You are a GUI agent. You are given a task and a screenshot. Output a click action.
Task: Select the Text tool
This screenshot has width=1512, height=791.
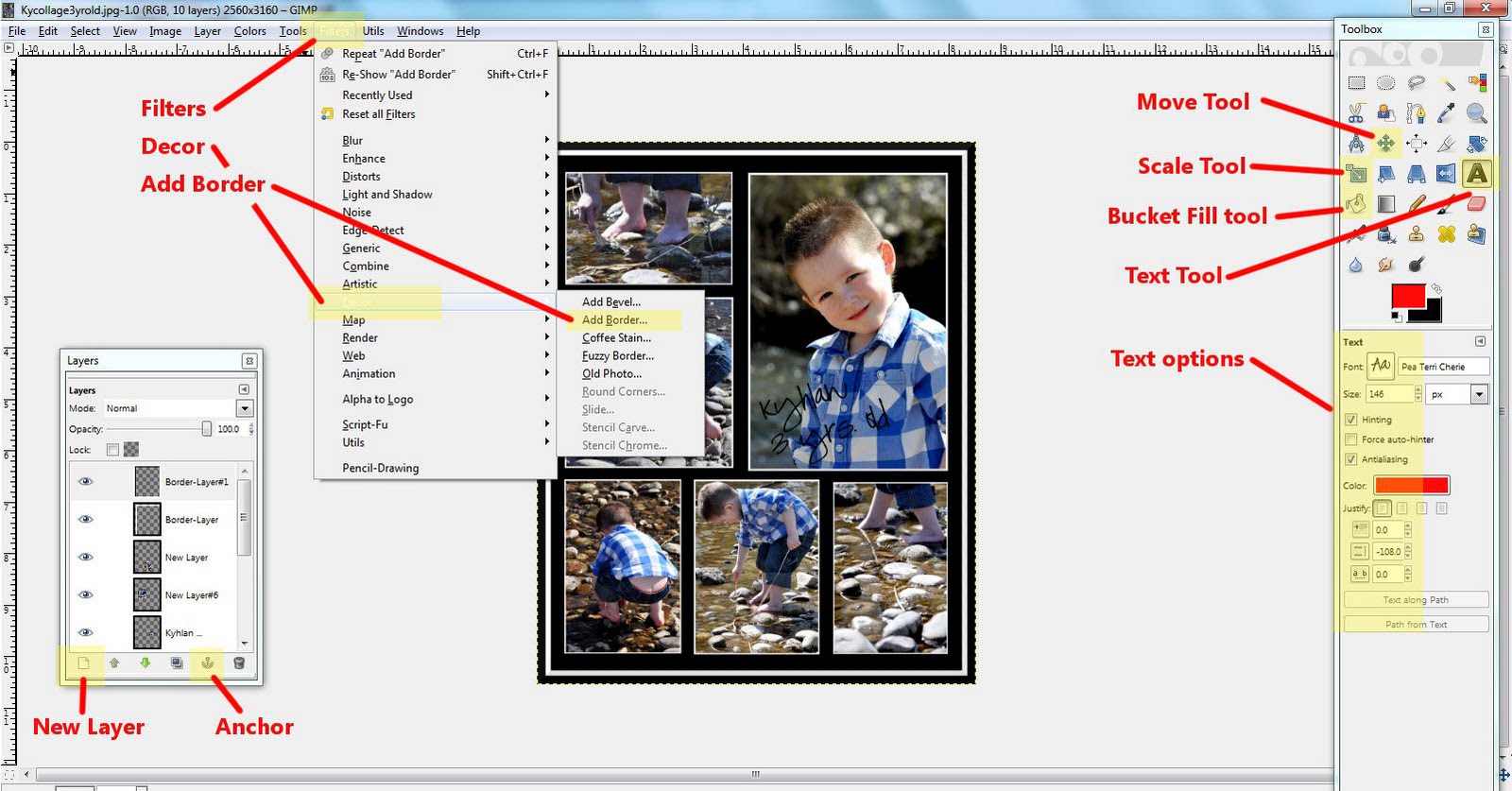click(x=1477, y=174)
